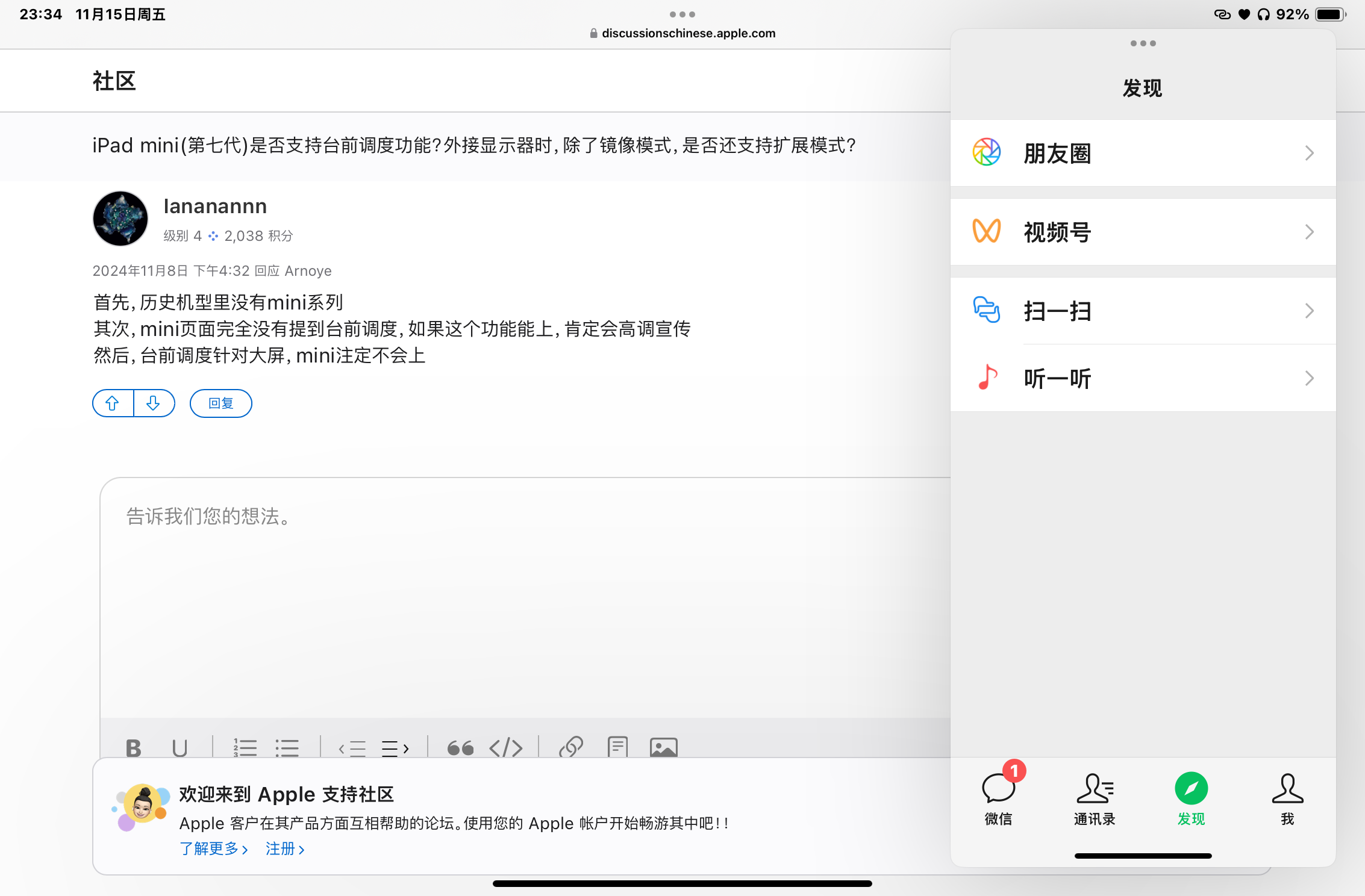Insert a bulleted list

287,748
